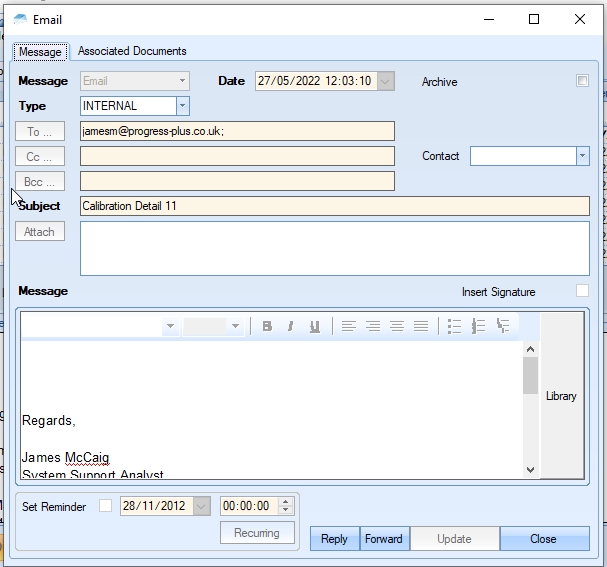Tick the Archive checkbox
This screenshot has width=607, height=567.
point(582,81)
